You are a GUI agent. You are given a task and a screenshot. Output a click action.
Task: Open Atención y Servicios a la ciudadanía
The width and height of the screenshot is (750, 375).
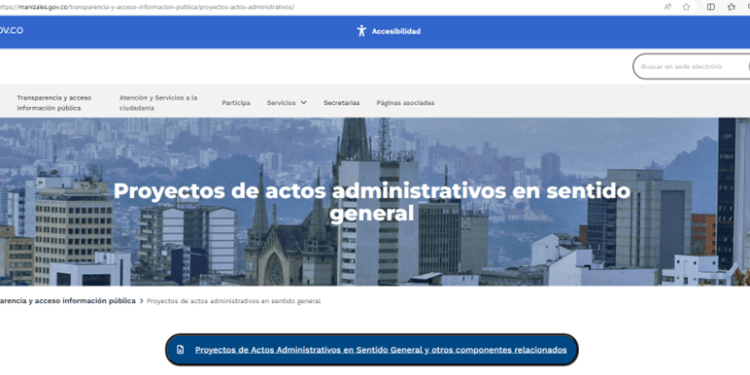[158, 103]
